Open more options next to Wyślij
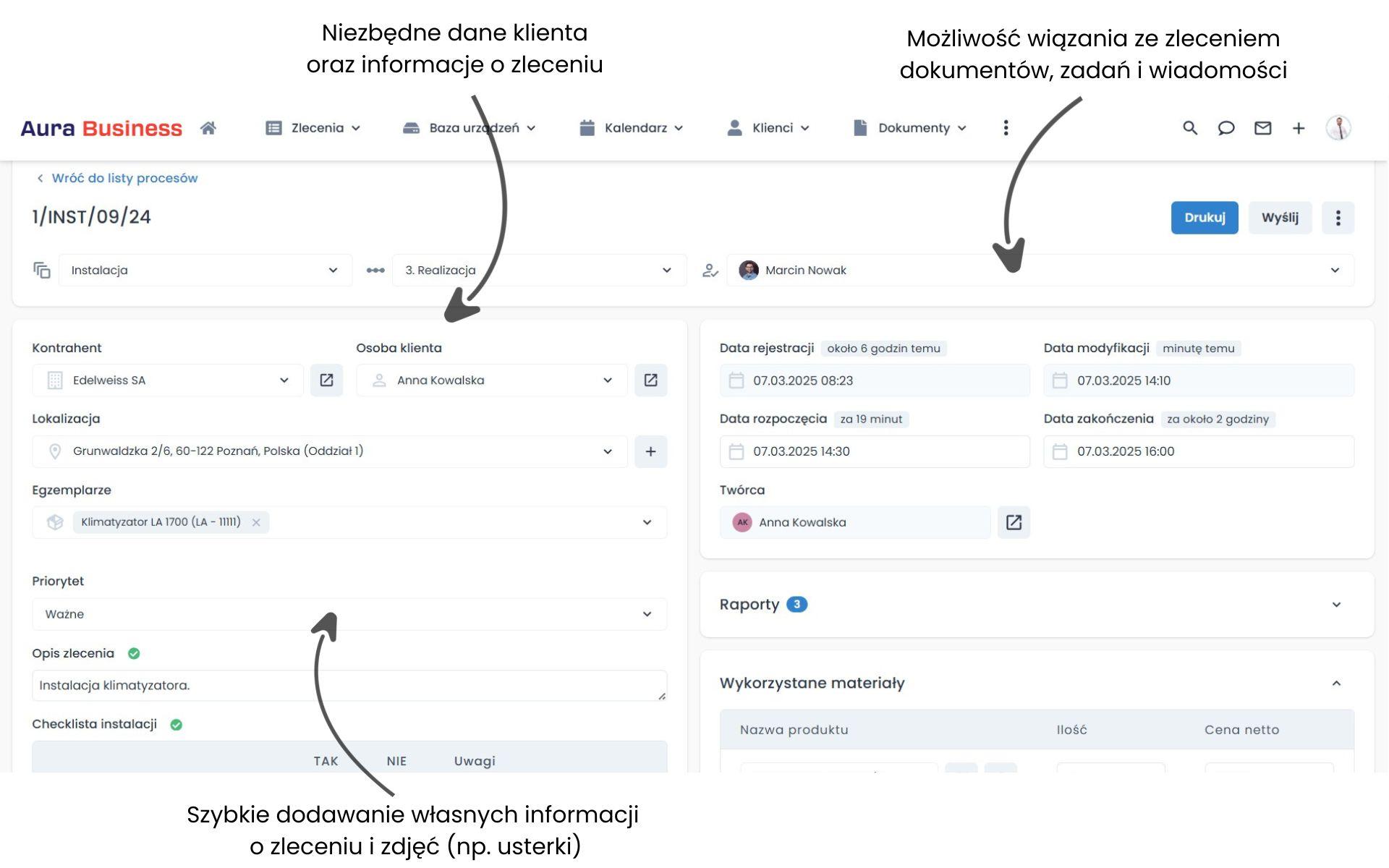1389x868 pixels. tap(1338, 218)
